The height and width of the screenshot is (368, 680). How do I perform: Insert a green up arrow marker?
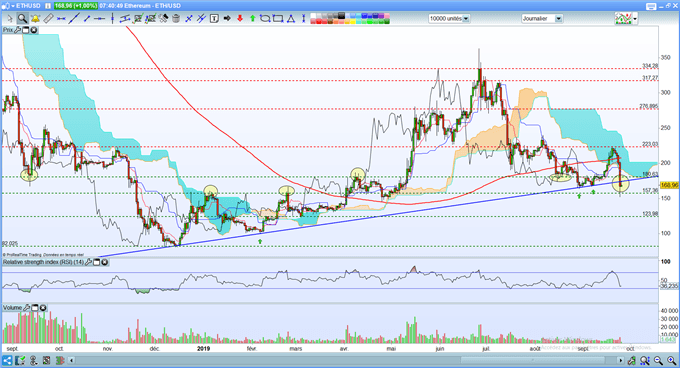point(253,19)
